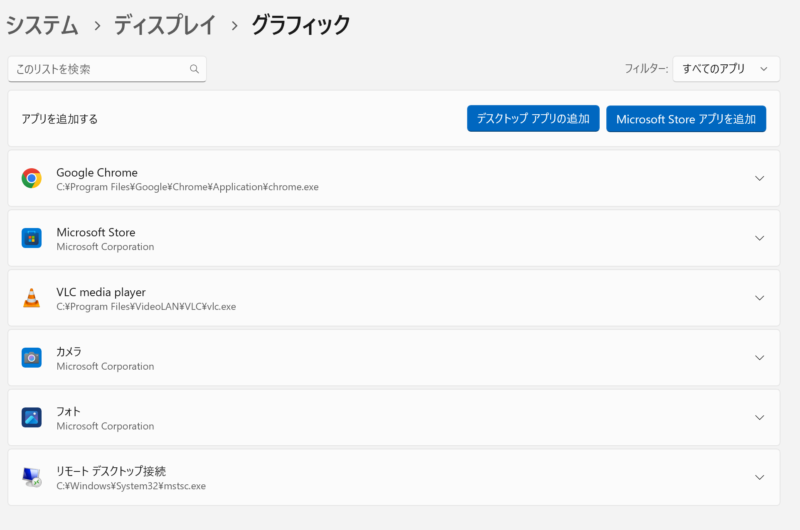
Task: Expand the リモート デスクトップ接続 chevron
Action: pos(759,477)
